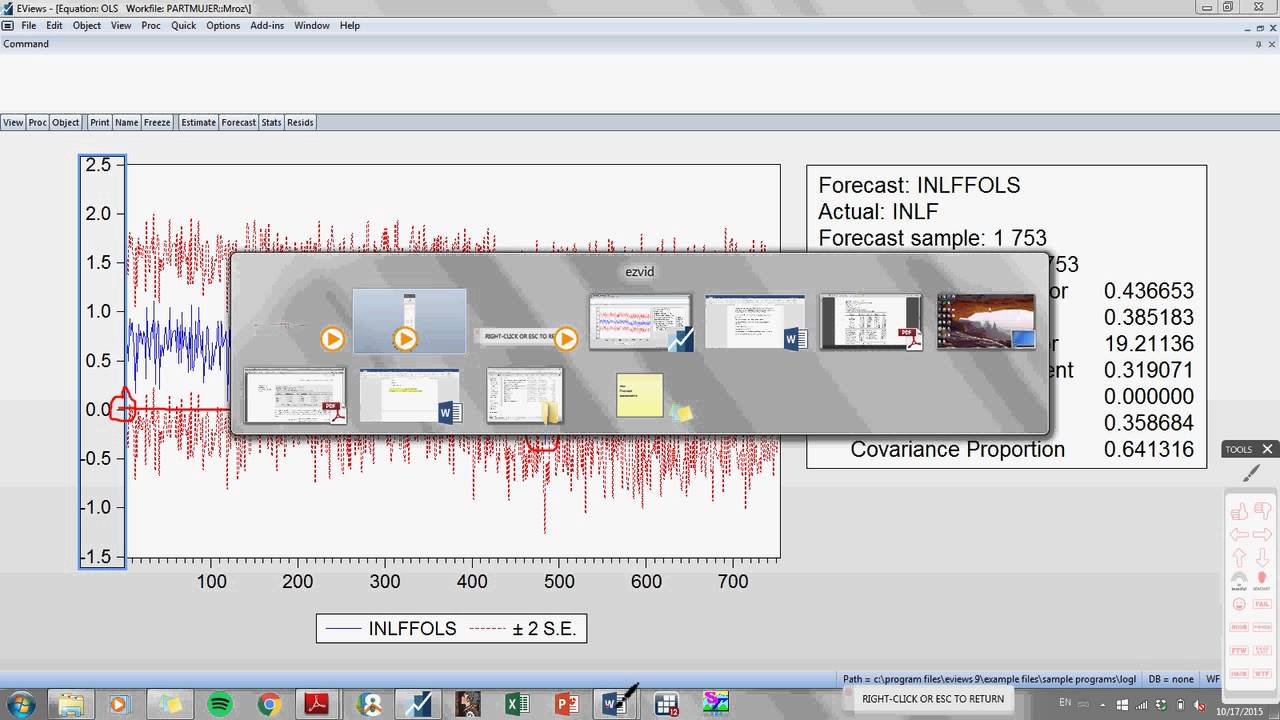Open Sticky Notes from taskbar
Image resolution: width=1280 pixels, height=720 pixels.
170,704
